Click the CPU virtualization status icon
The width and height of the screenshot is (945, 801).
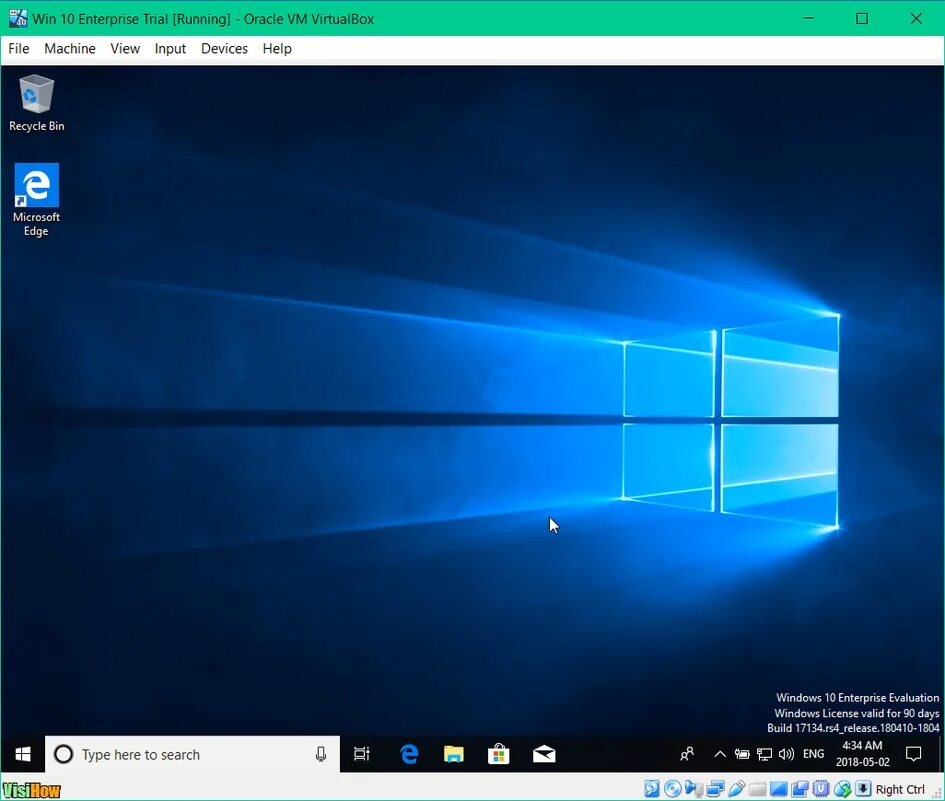821,789
